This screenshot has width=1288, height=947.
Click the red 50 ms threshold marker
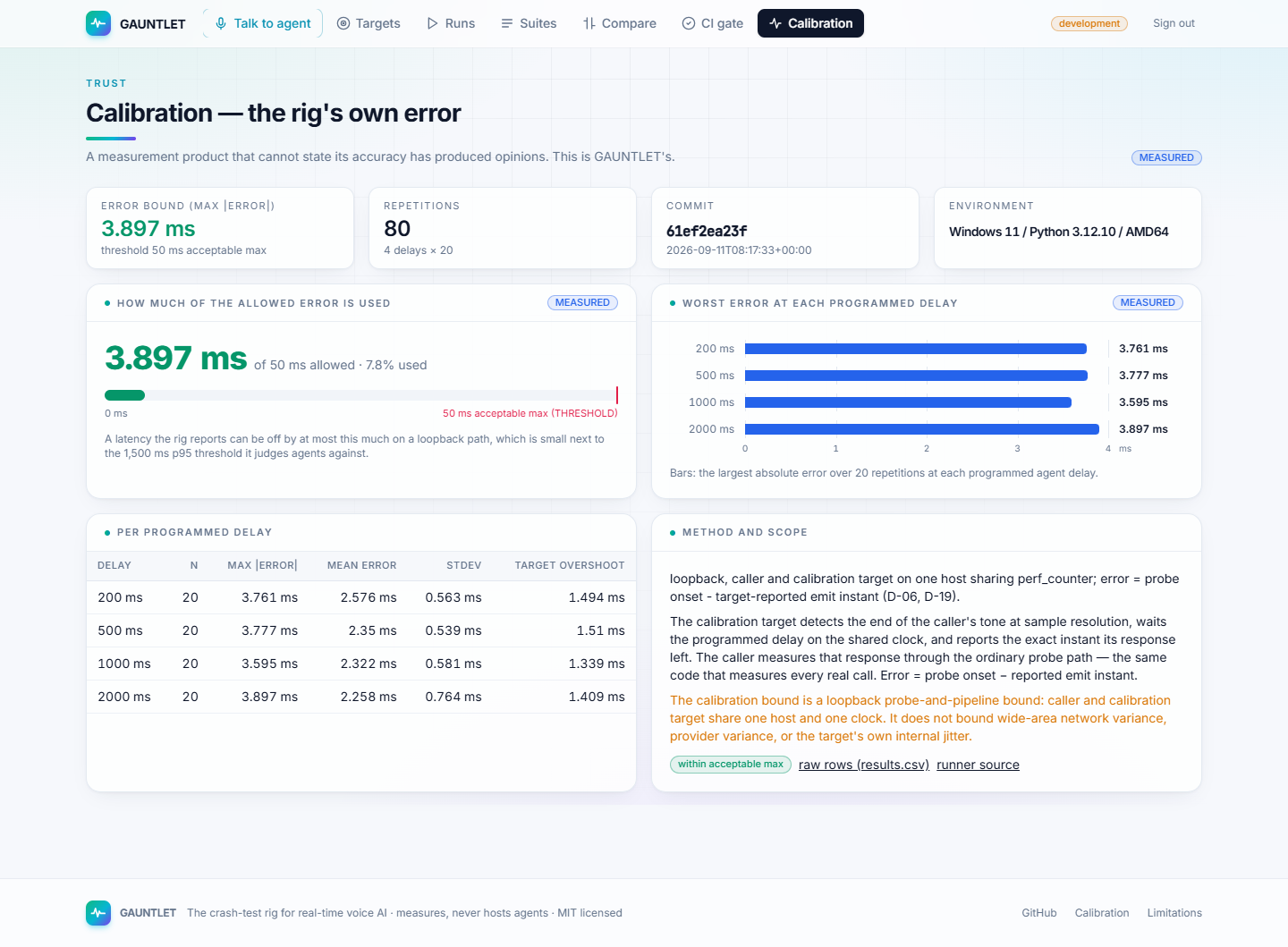[617, 395]
